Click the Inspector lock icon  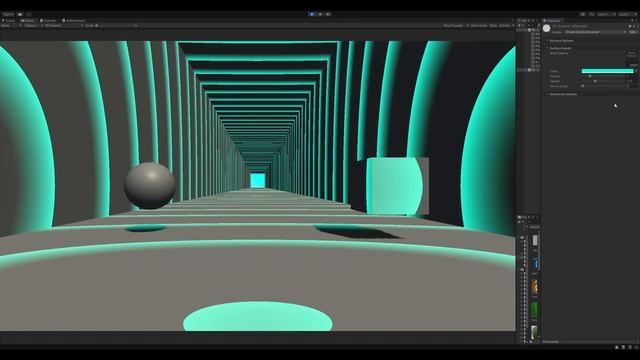tap(631, 20)
